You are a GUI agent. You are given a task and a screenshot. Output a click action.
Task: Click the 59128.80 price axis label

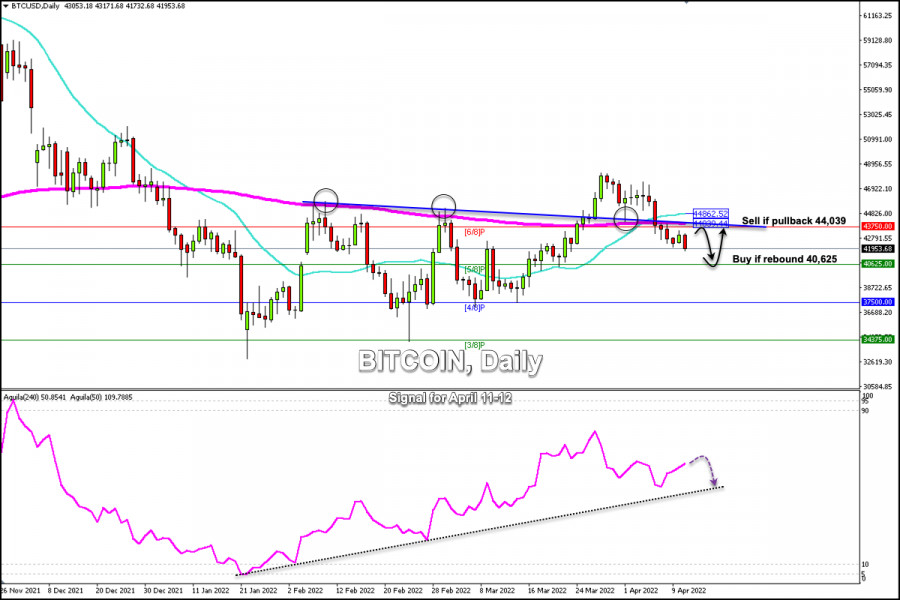tap(878, 41)
